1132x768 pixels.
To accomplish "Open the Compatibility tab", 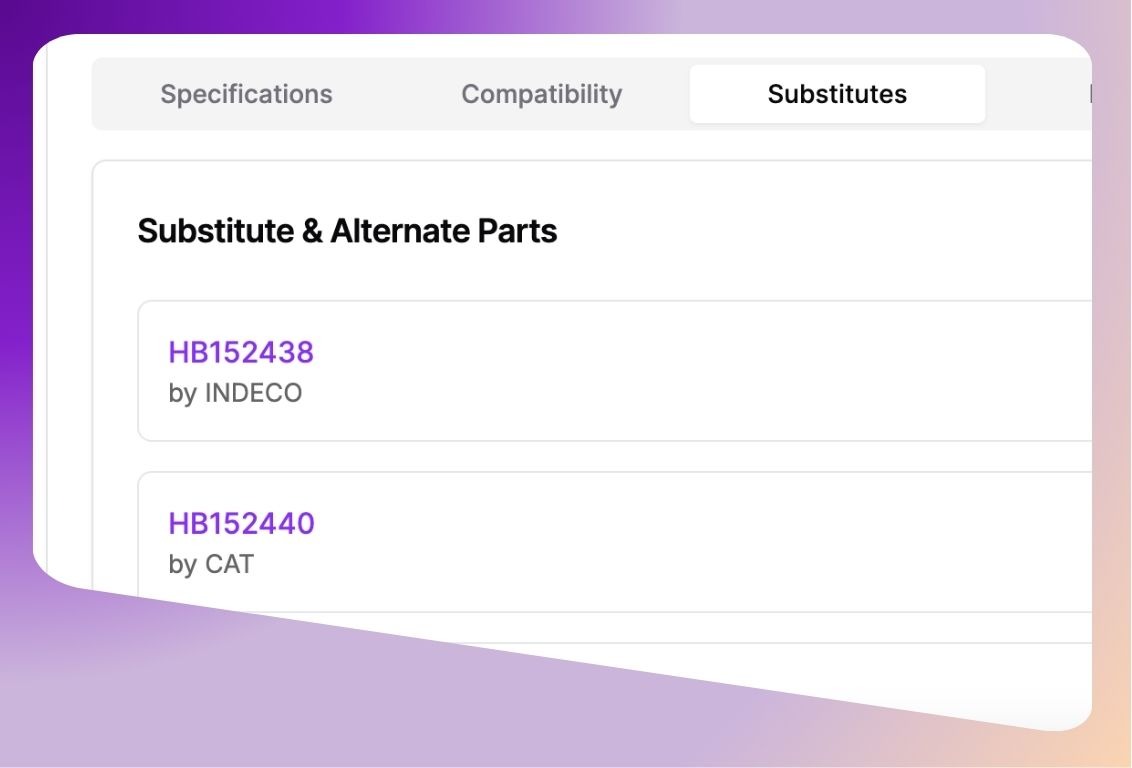I will click(541, 94).
